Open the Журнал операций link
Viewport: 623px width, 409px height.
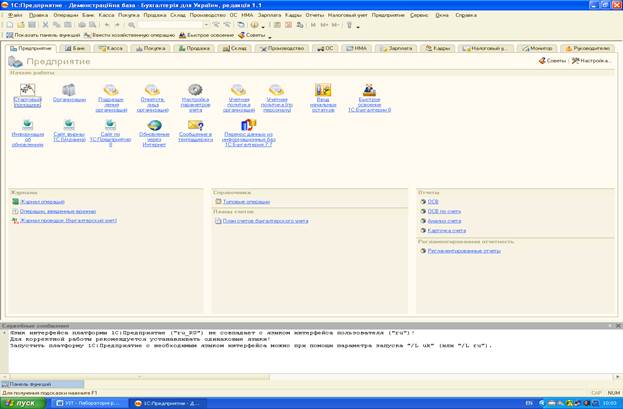pos(43,202)
